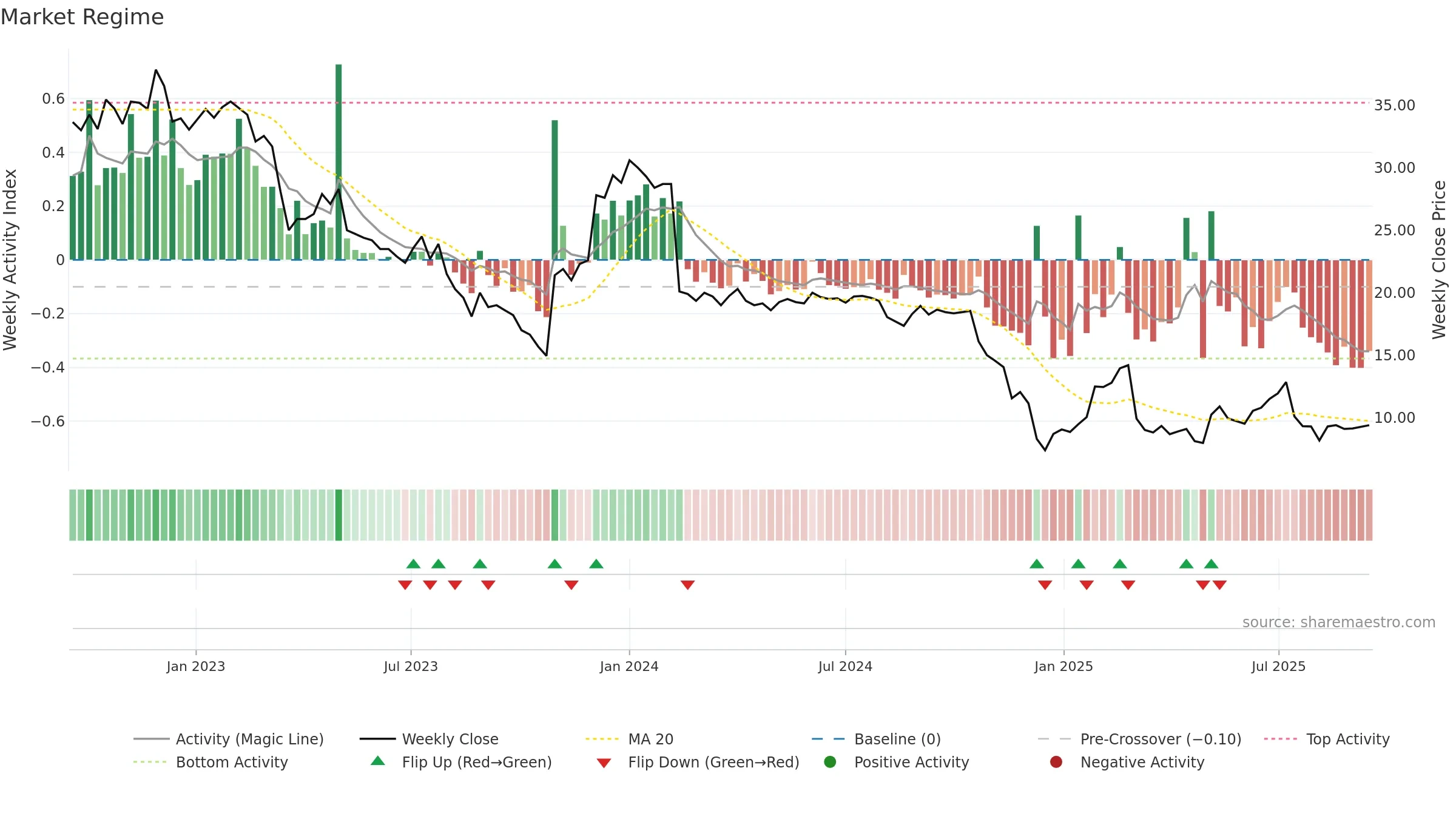The width and height of the screenshot is (1456, 819).
Task: Click the Jul 2023 axis label
Action: pos(411,666)
